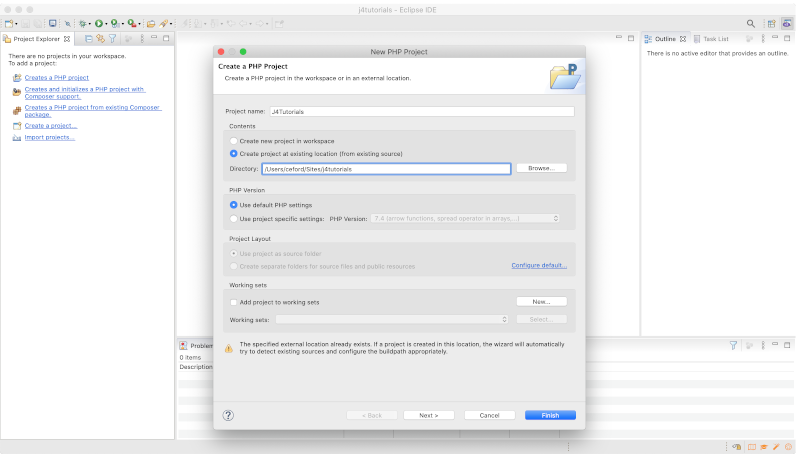Viewport: 800px width, 454px height.
Task: Maximize the Project Explorer panel
Action: click(166, 38)
